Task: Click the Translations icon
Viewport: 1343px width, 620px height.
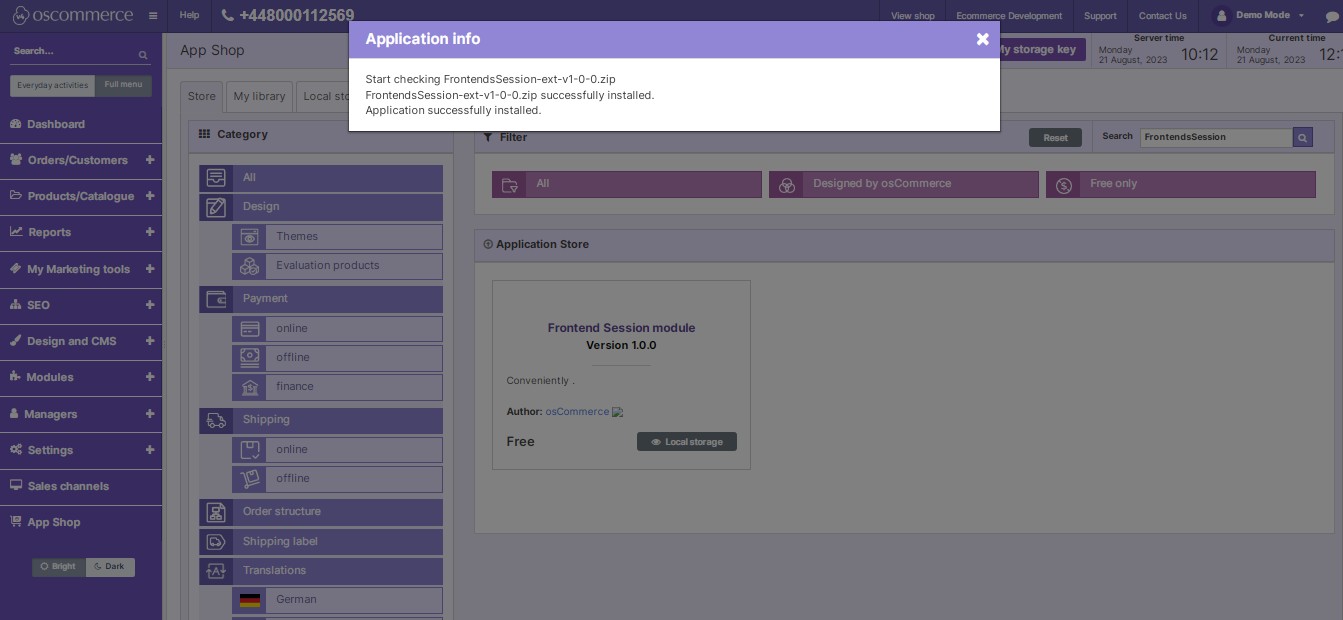Action: point(216,571)
